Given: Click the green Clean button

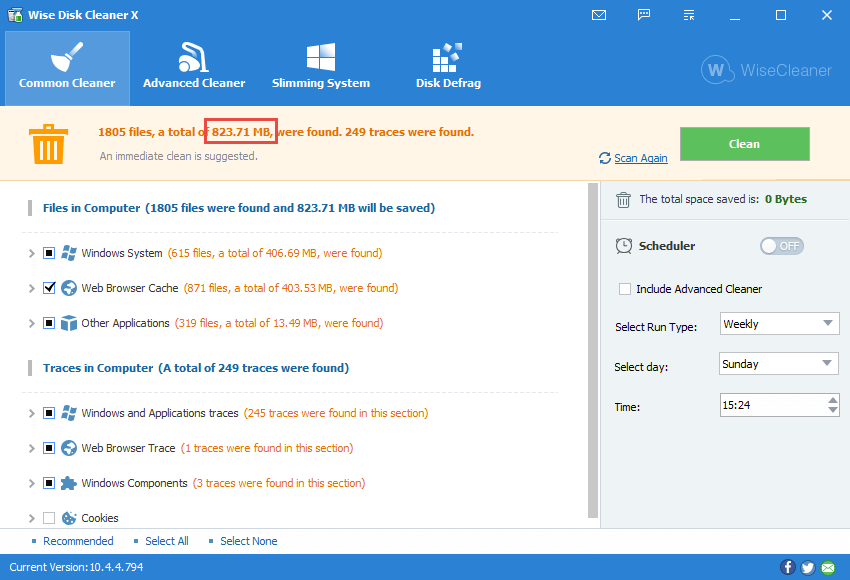Looking at the screenshot, I should [744, 144].
